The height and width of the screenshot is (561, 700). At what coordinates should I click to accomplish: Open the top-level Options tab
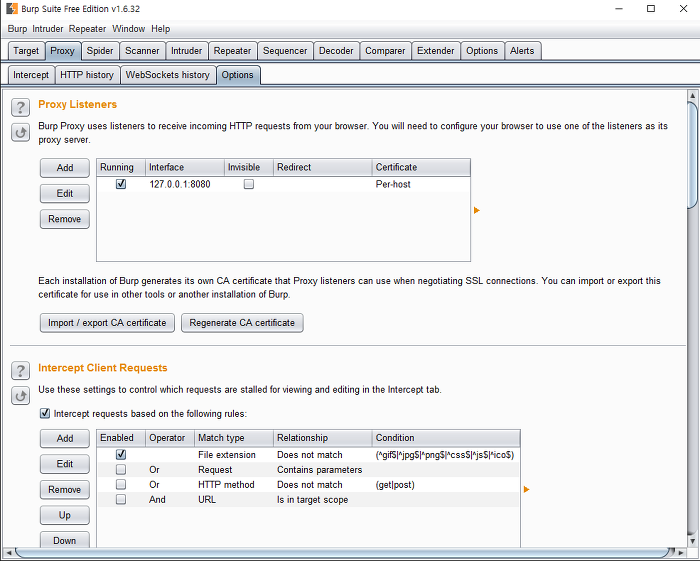click(482, 51)
